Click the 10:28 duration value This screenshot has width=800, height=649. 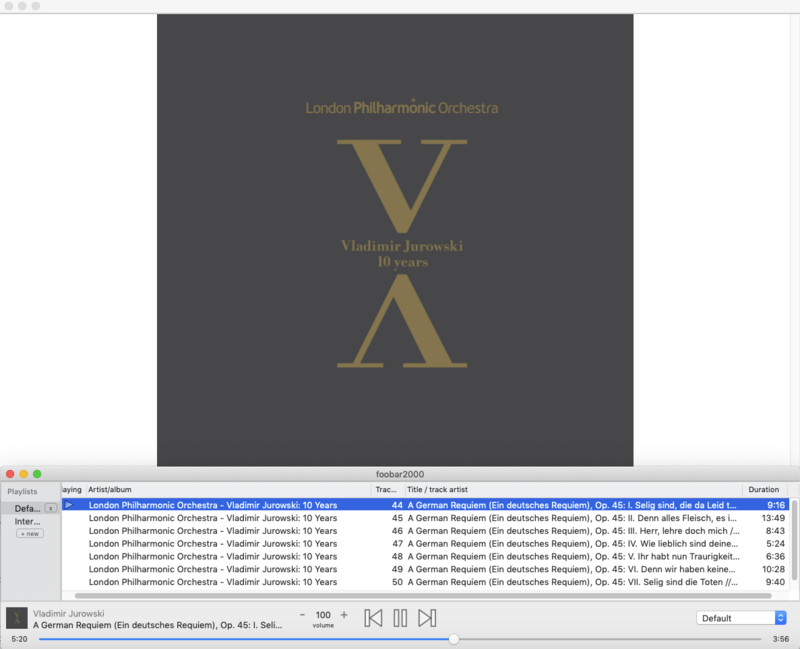tap(773, 569)
